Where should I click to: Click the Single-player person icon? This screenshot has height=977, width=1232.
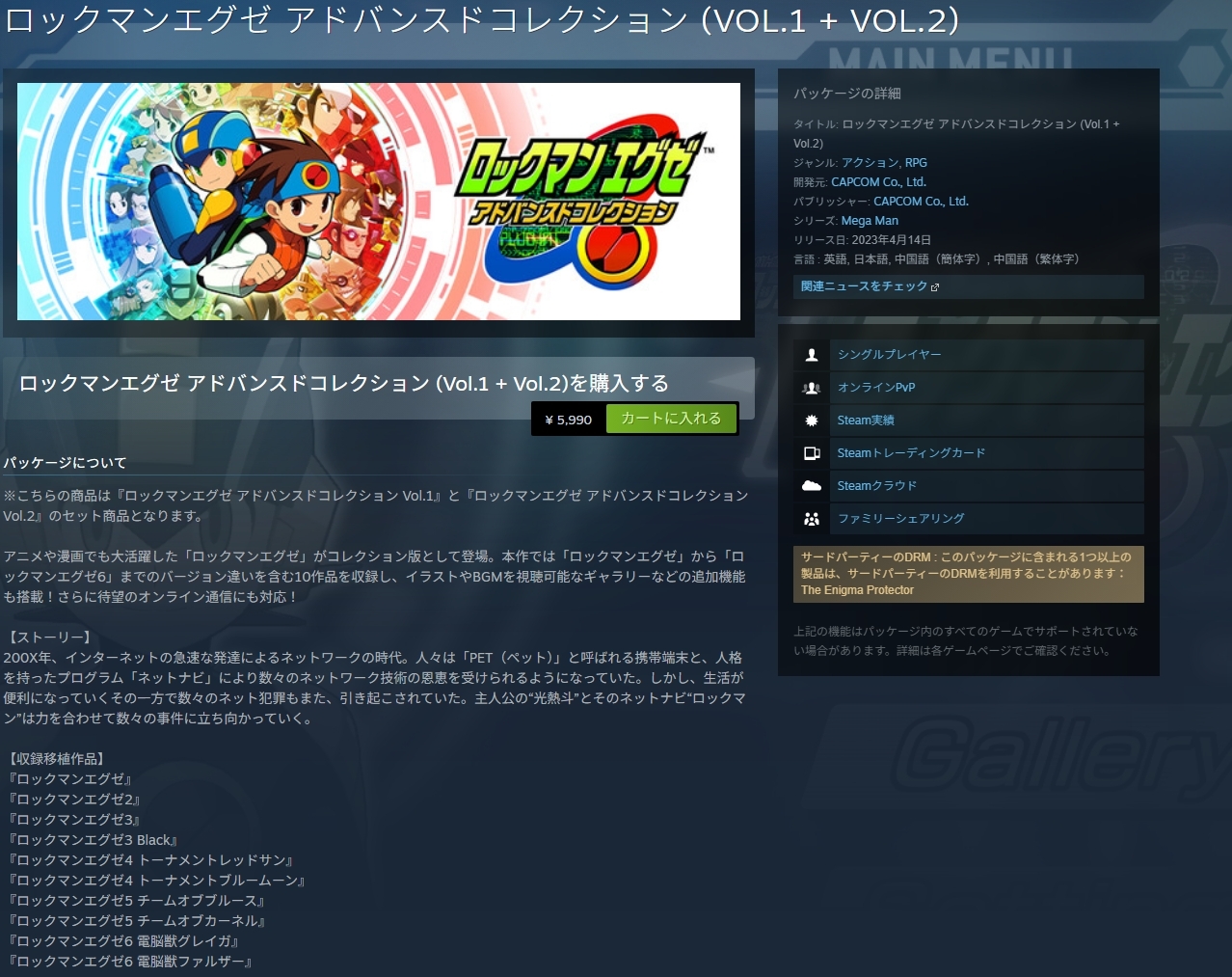tap(812, 355)
